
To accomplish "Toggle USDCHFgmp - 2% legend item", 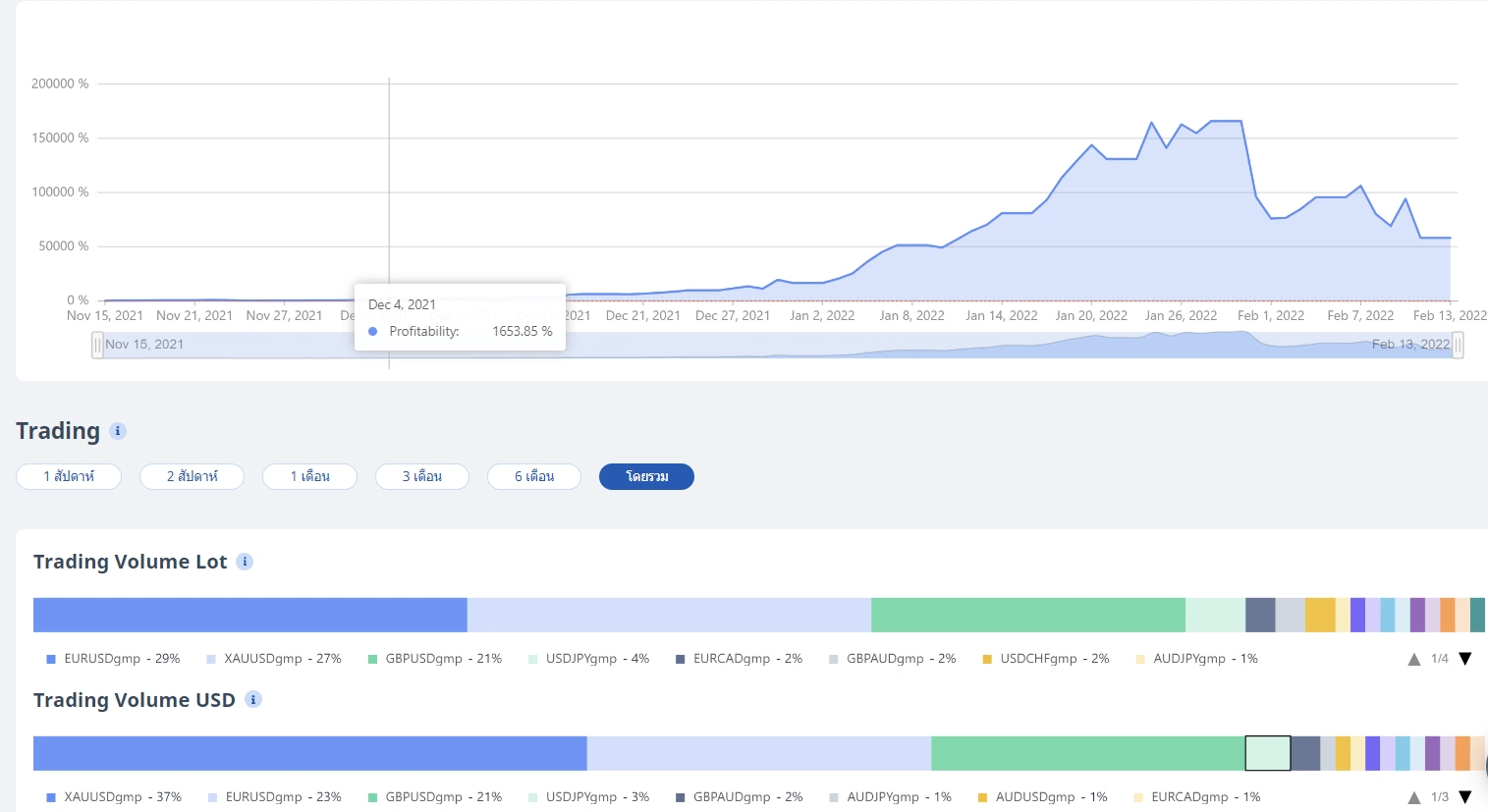I will pos(1045,659).
